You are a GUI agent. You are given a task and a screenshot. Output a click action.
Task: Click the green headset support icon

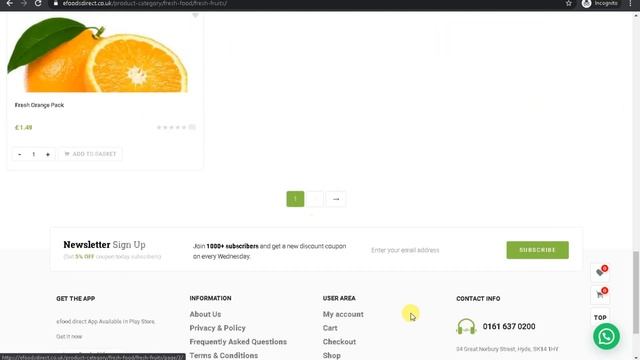coord(466,327)
